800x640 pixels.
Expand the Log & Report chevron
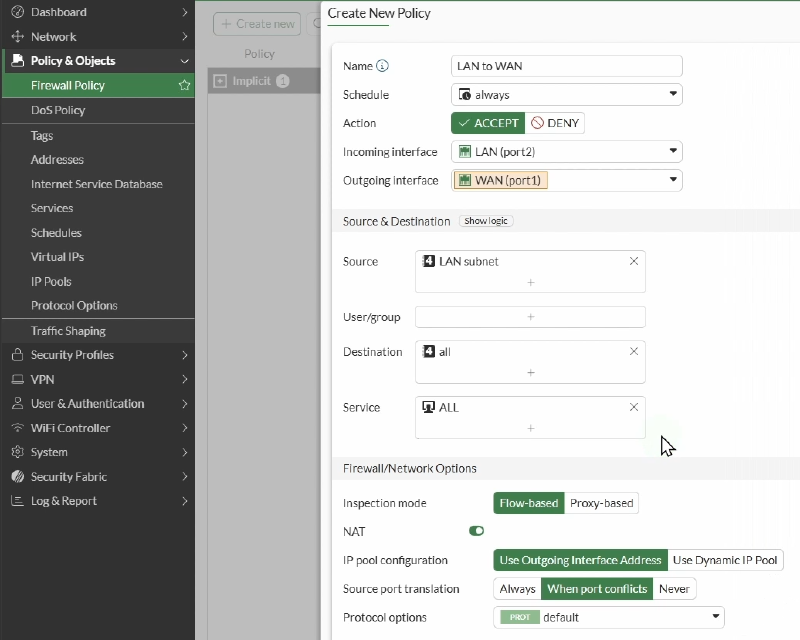pyautogui.click(x=185, y=501)
